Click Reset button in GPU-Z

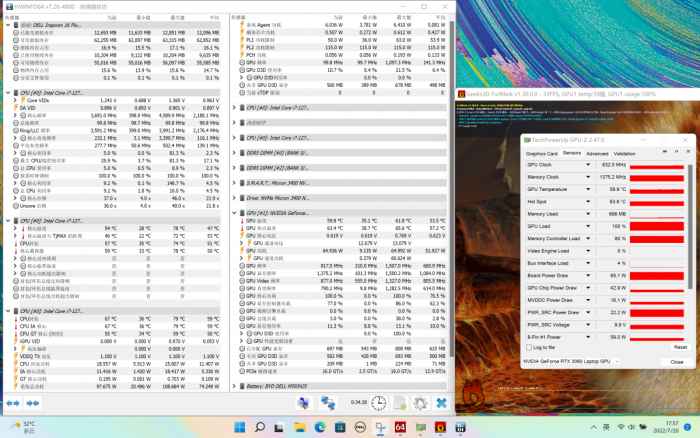(x=680, y=347)
